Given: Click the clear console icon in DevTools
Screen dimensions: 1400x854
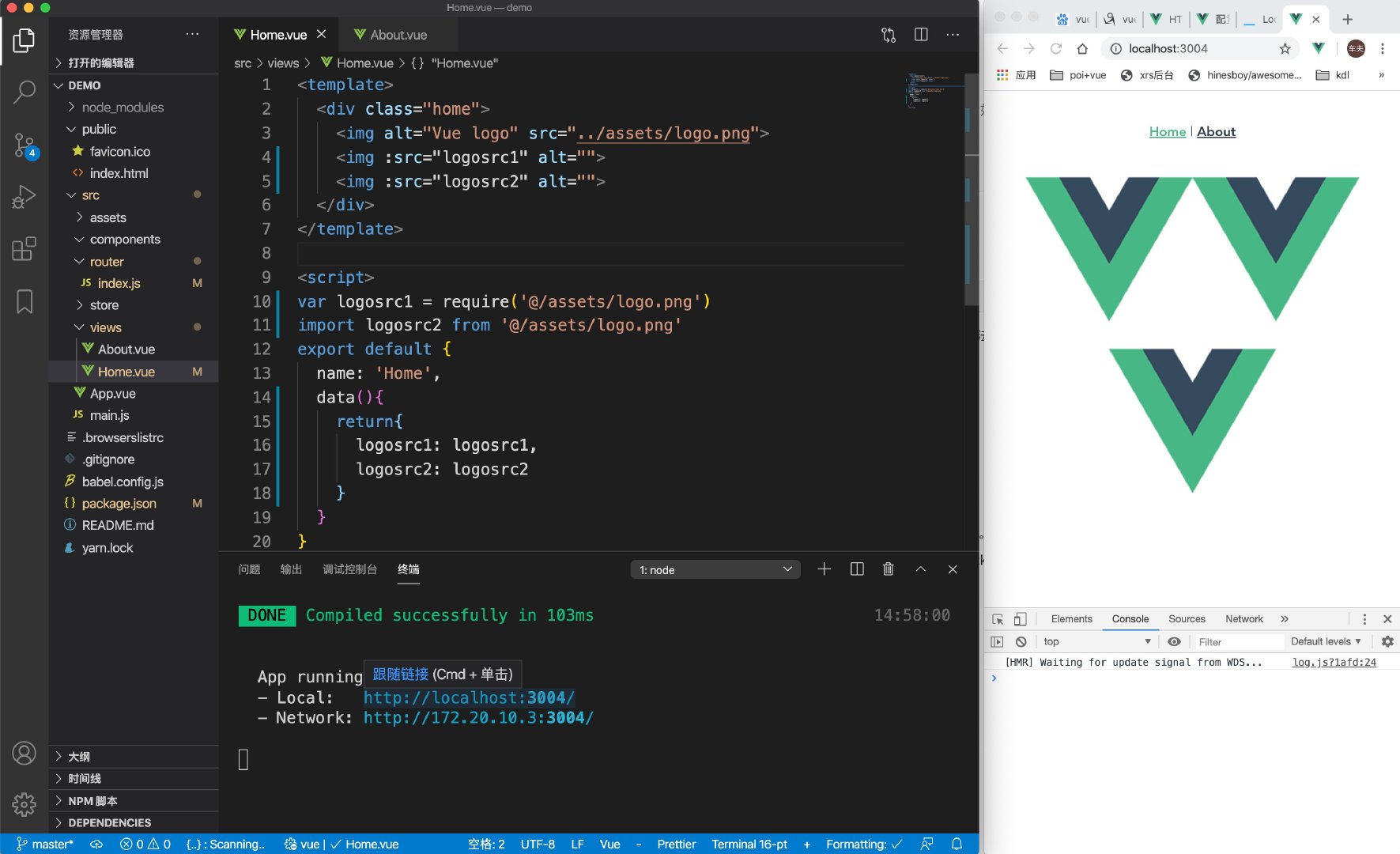Looking at the screenshot, I should [x=1021, y=642].
